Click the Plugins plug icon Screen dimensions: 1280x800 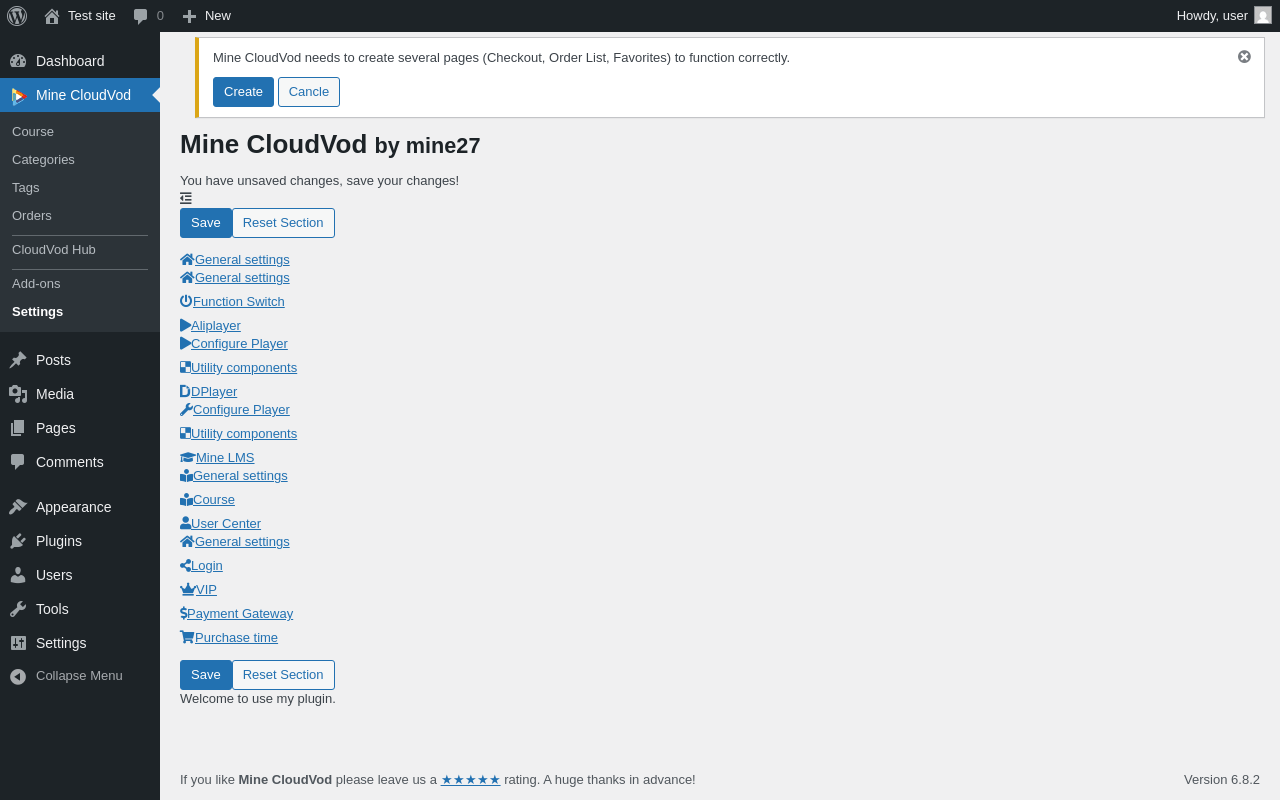pos(18,541)
